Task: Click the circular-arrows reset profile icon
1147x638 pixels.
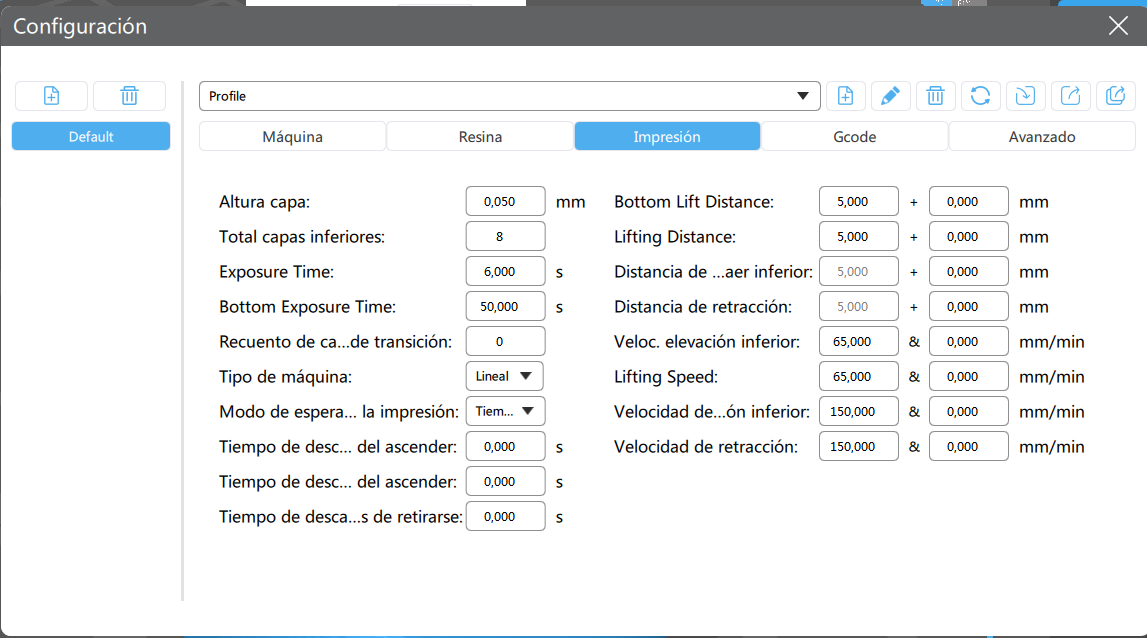Action: (x=980, y=96)
